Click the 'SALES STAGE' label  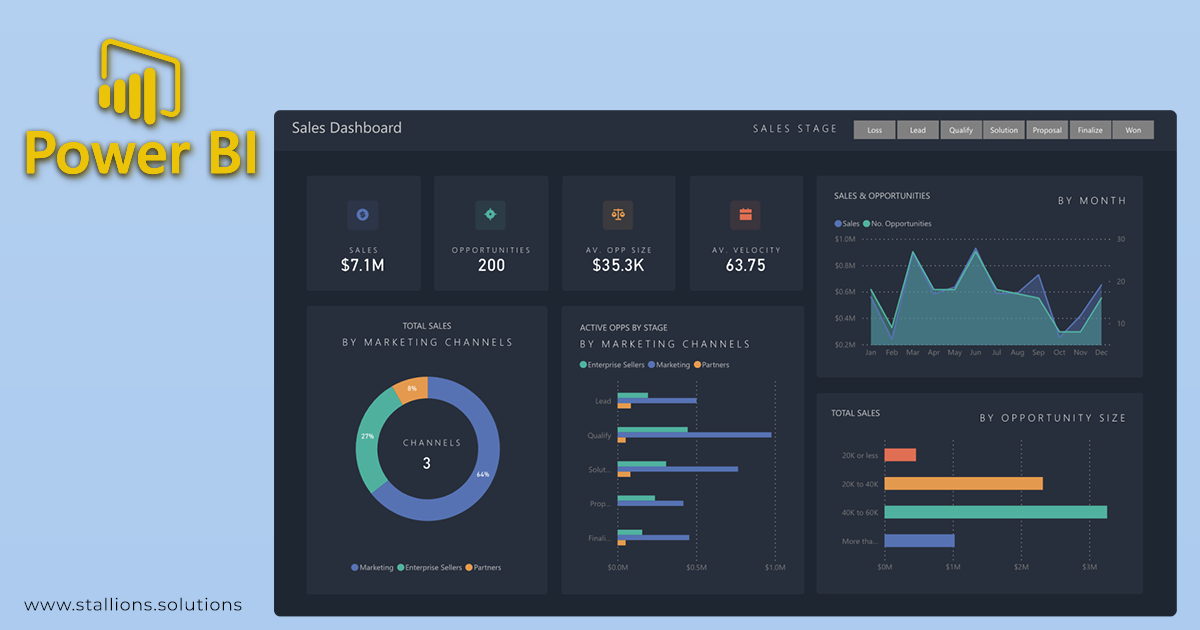point(795,129)
